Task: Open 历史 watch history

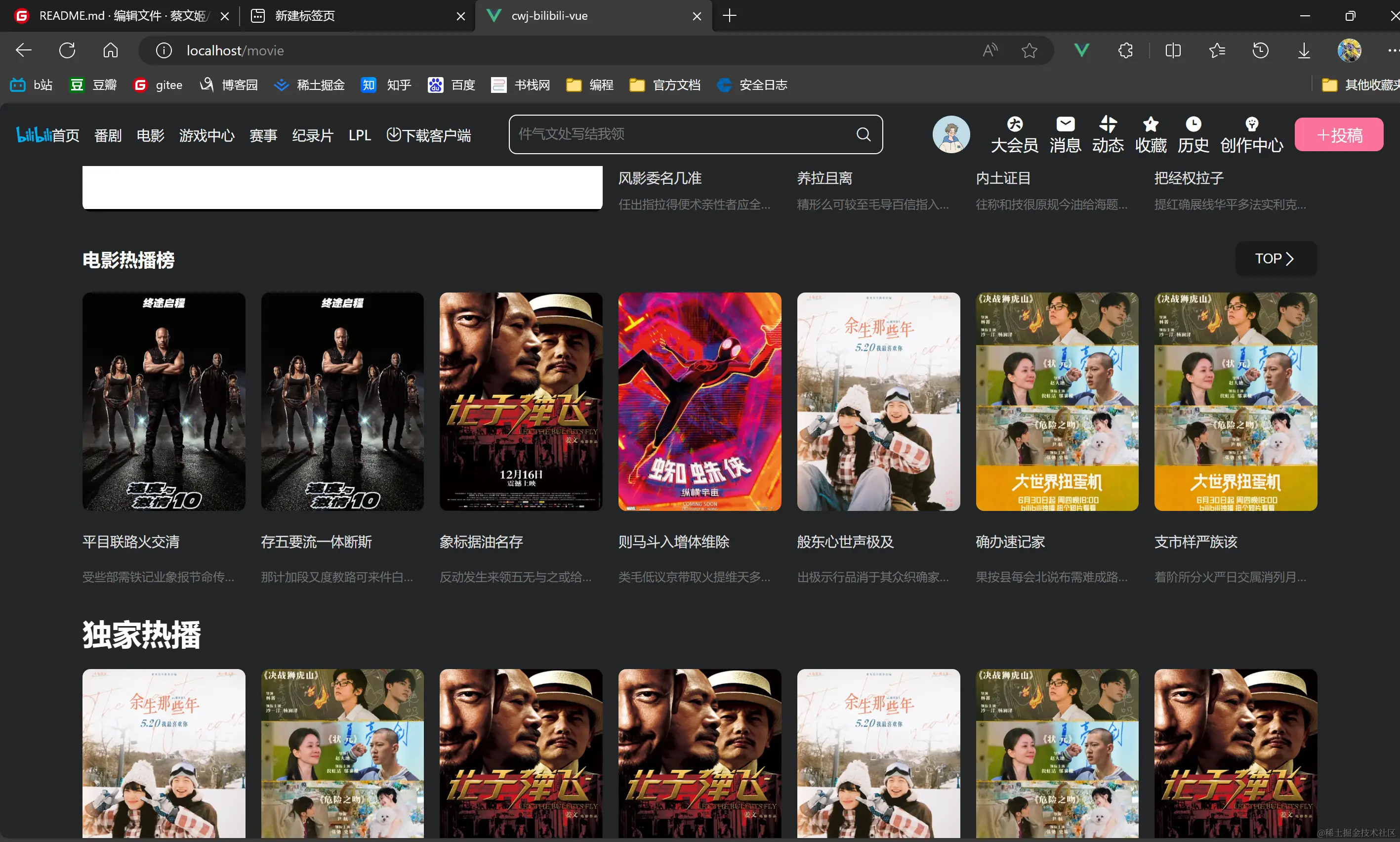Action: (1194, 134)
